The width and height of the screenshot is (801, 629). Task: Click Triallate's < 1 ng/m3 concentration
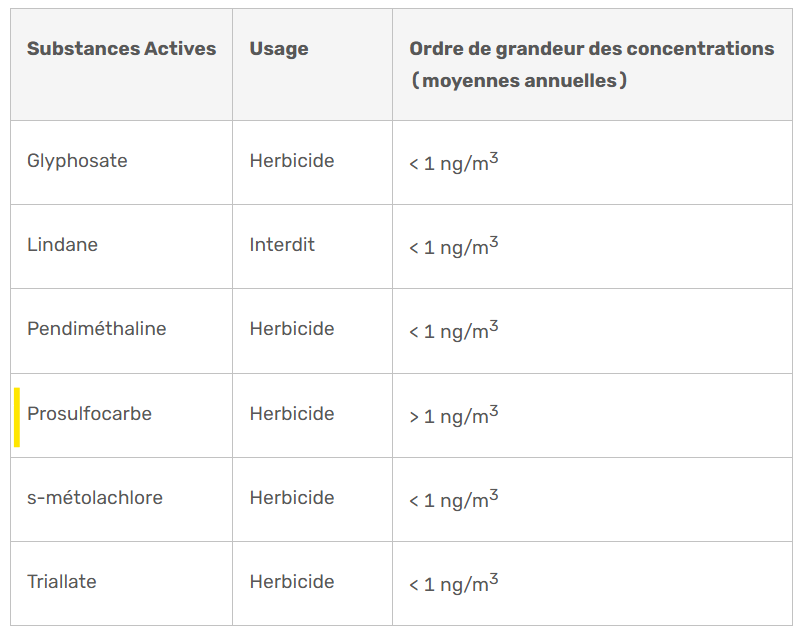(x=453, y=583)
